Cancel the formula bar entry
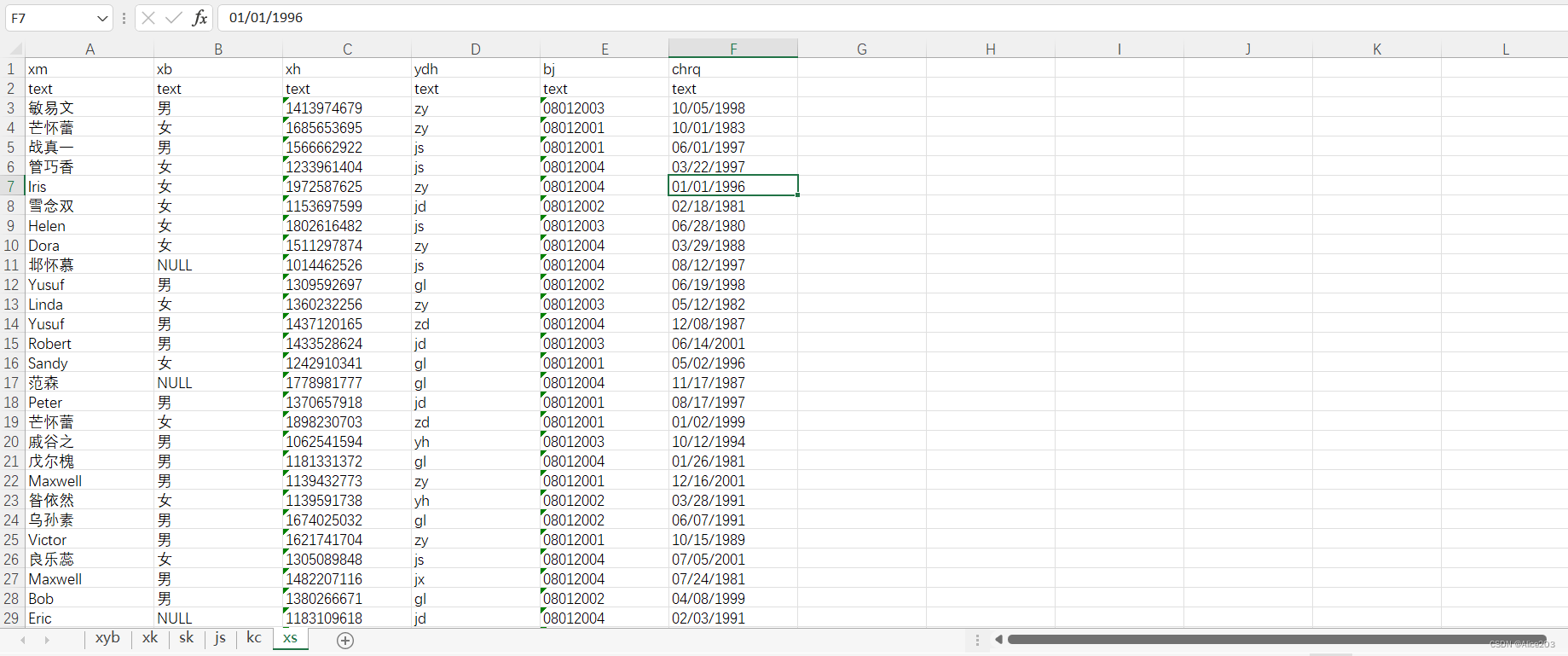The image size is (1568, 656). pos(148,18)
